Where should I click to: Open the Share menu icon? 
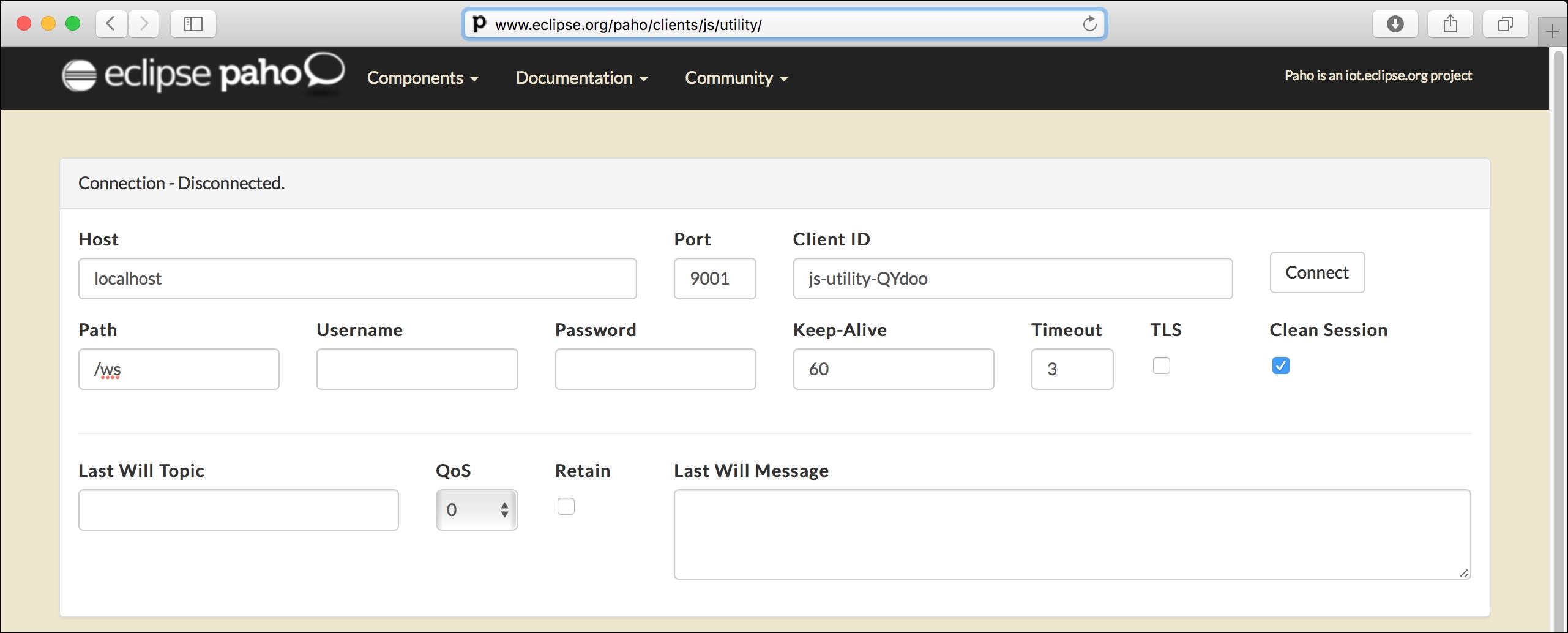[1450, 24]
